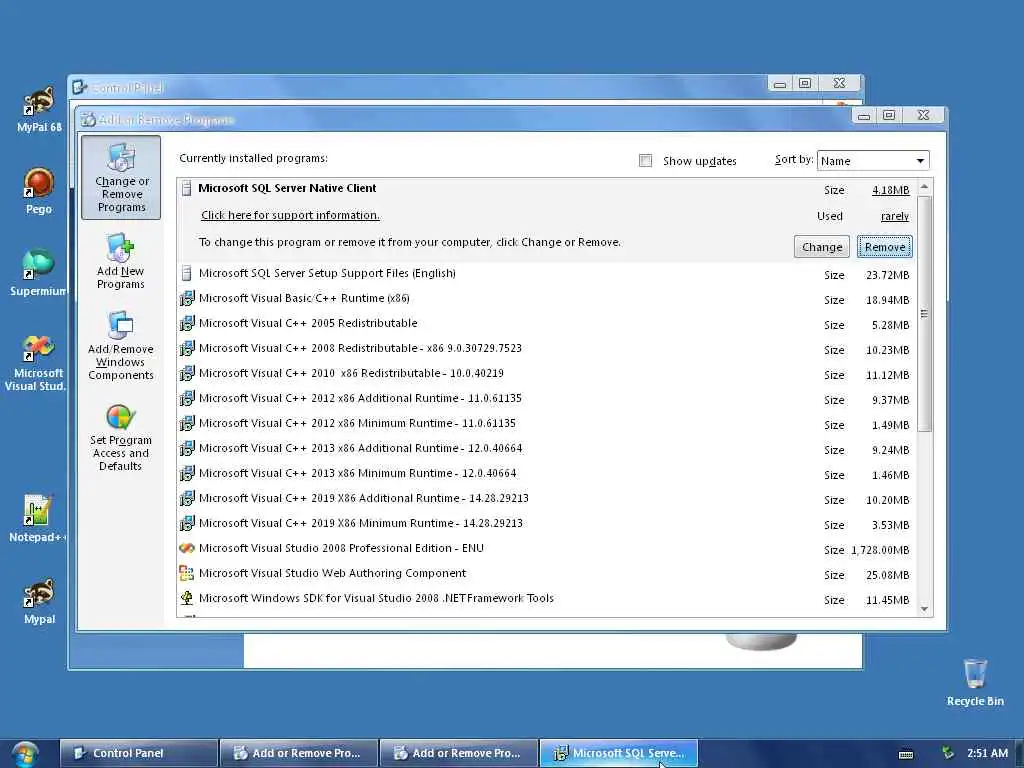Open Supermium desktop shortcut

[39, 273]
